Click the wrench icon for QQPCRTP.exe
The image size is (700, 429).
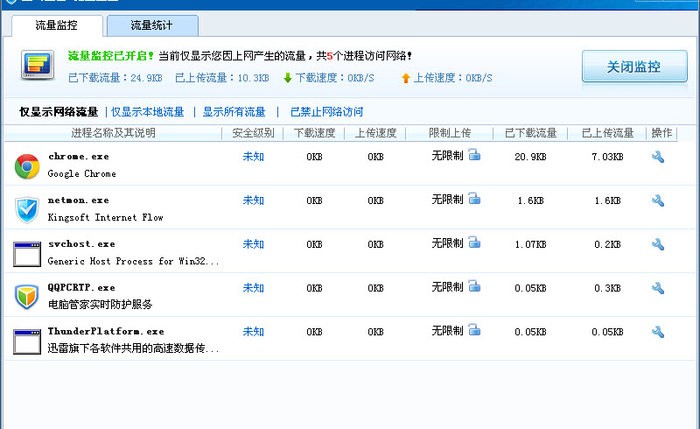pyautogui.click(x=658, y=288)
